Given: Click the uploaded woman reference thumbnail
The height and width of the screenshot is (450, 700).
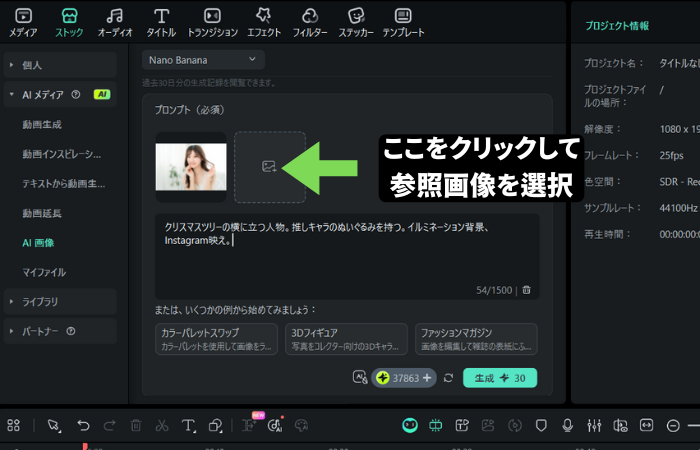Looking at the screenshot, I should tap(191, 167).
